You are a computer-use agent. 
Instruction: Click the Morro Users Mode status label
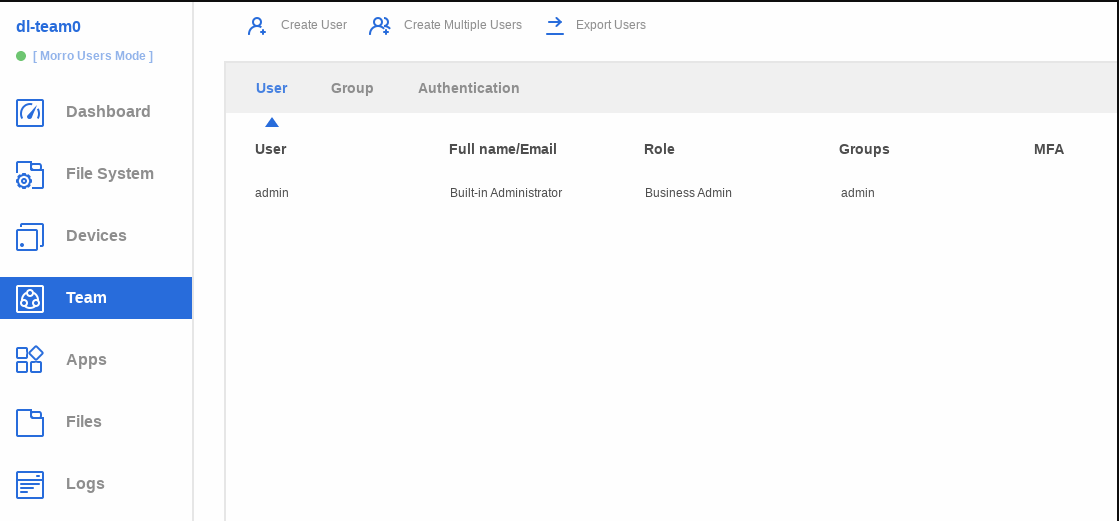click(93, 56)
